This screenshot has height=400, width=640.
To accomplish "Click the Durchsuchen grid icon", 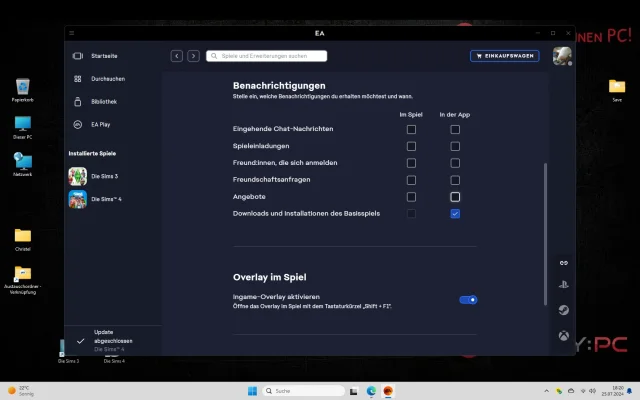I will tap(78, 79).
